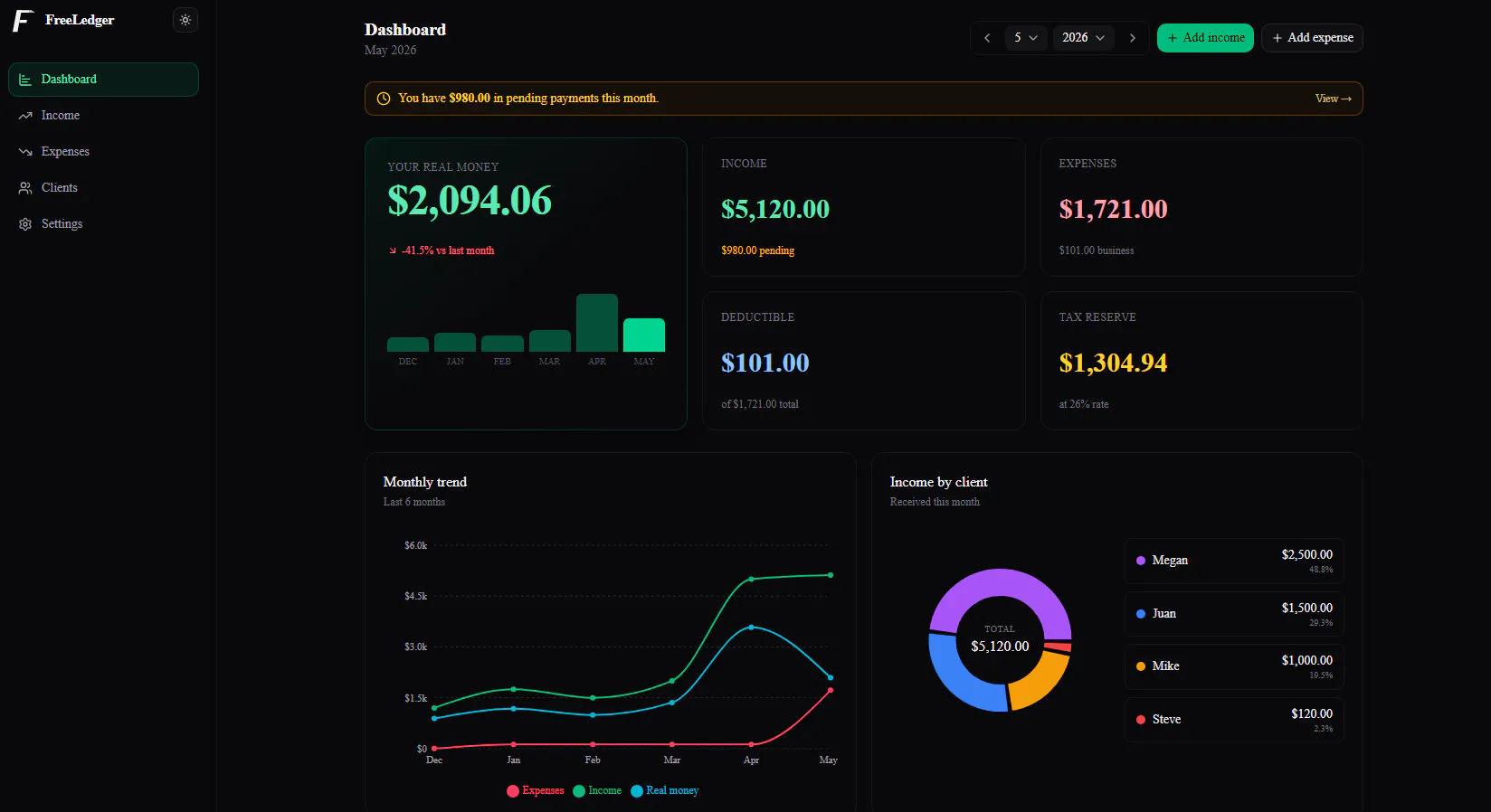Select the Megan client row

1234,561
